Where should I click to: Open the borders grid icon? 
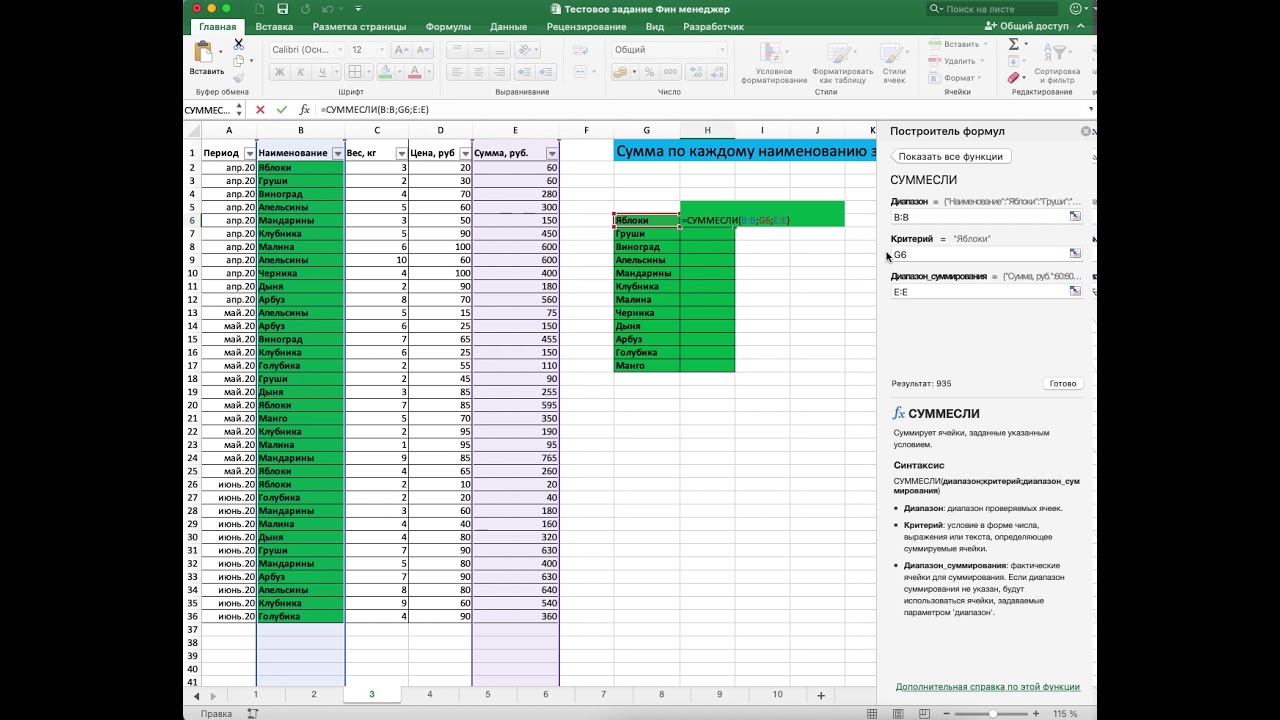(354, 72)
